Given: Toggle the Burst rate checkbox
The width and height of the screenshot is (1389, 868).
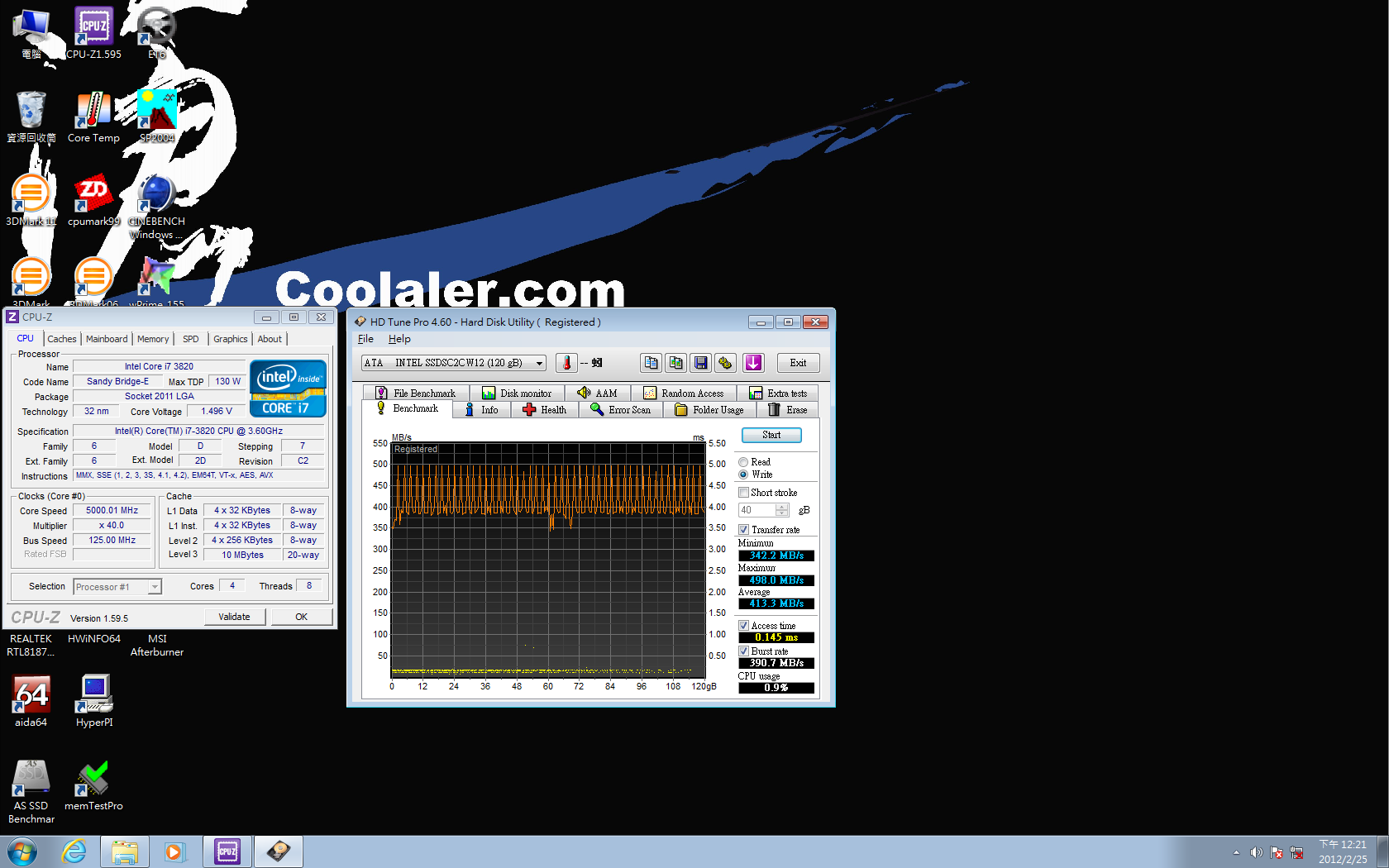Looking at the screenshot, I should point(743,651).
